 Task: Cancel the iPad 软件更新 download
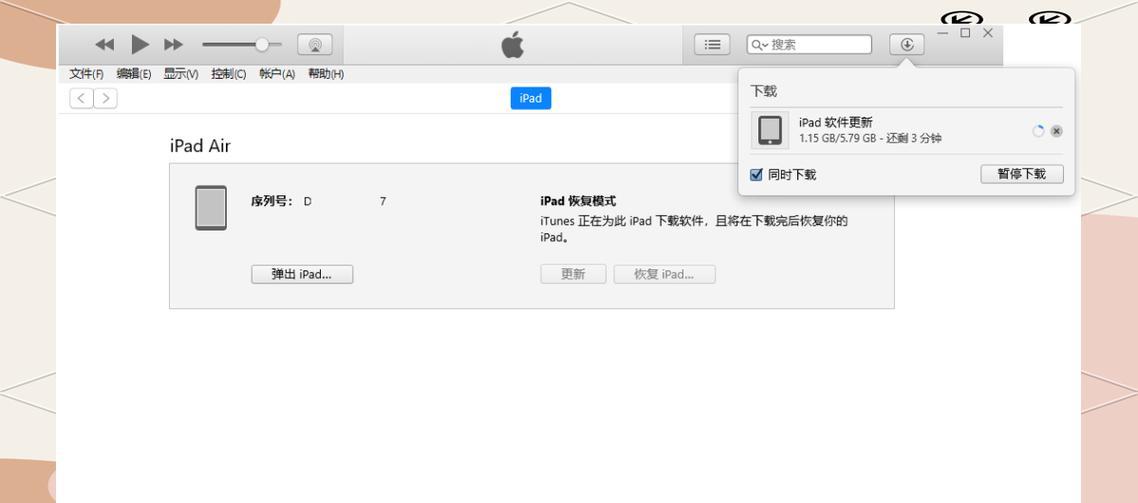point(1057,131)
